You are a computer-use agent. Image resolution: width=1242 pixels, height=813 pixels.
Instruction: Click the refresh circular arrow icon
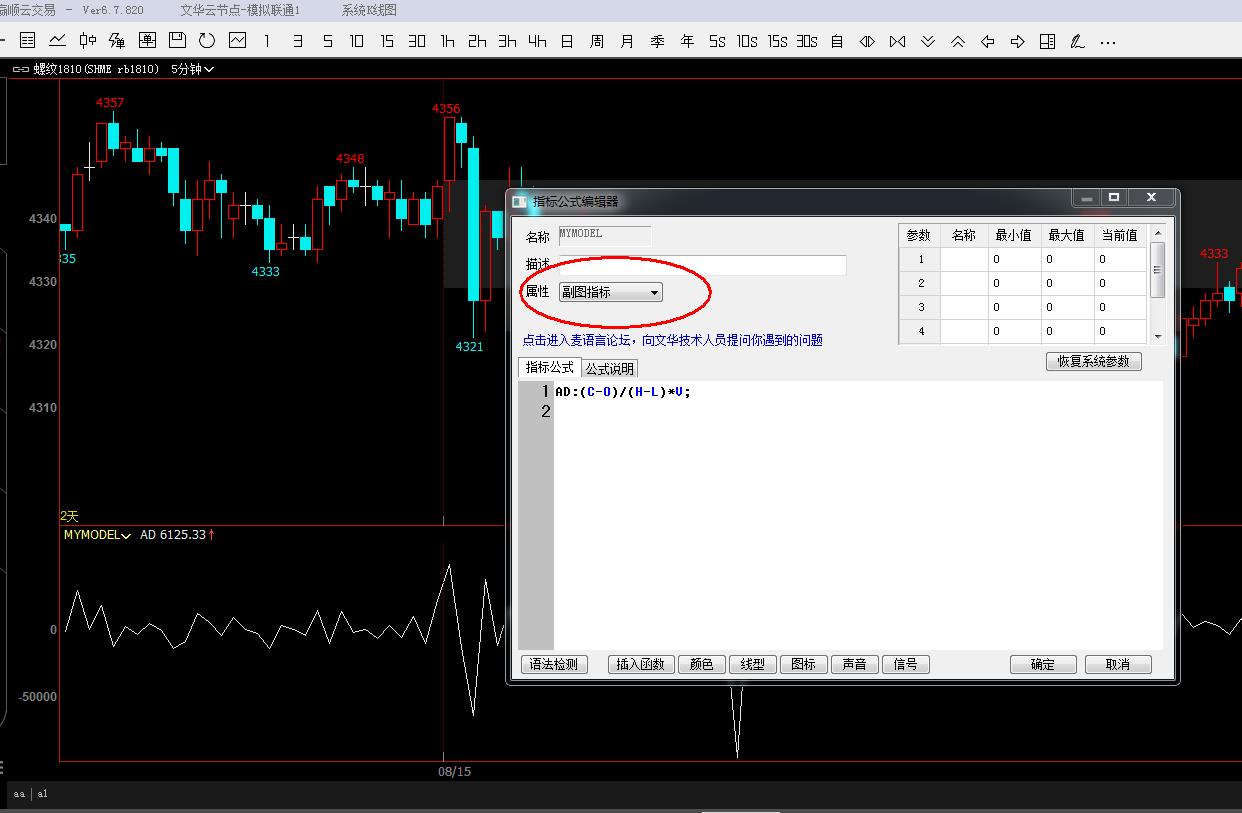207,41
